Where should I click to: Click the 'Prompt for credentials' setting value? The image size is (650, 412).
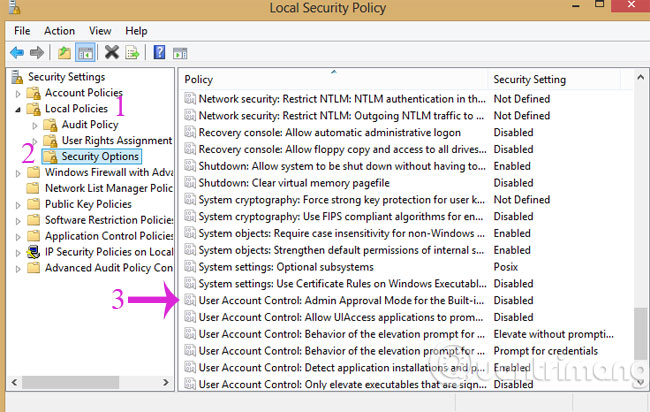tap(546, 351)
